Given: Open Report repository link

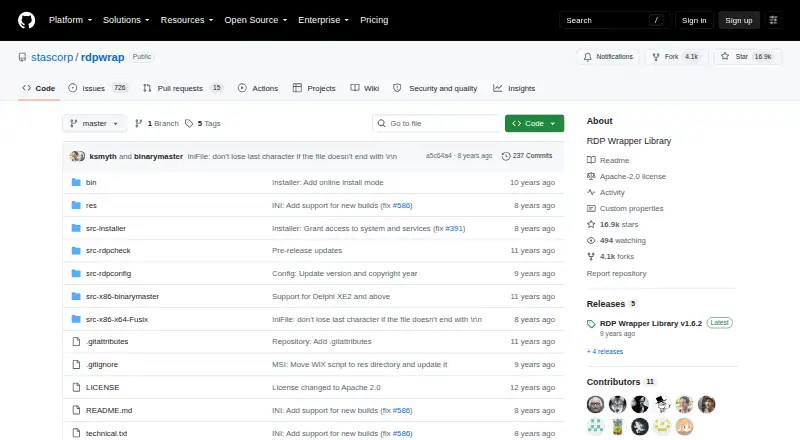Looking at the screenshot, I should (x=616, y=274).
